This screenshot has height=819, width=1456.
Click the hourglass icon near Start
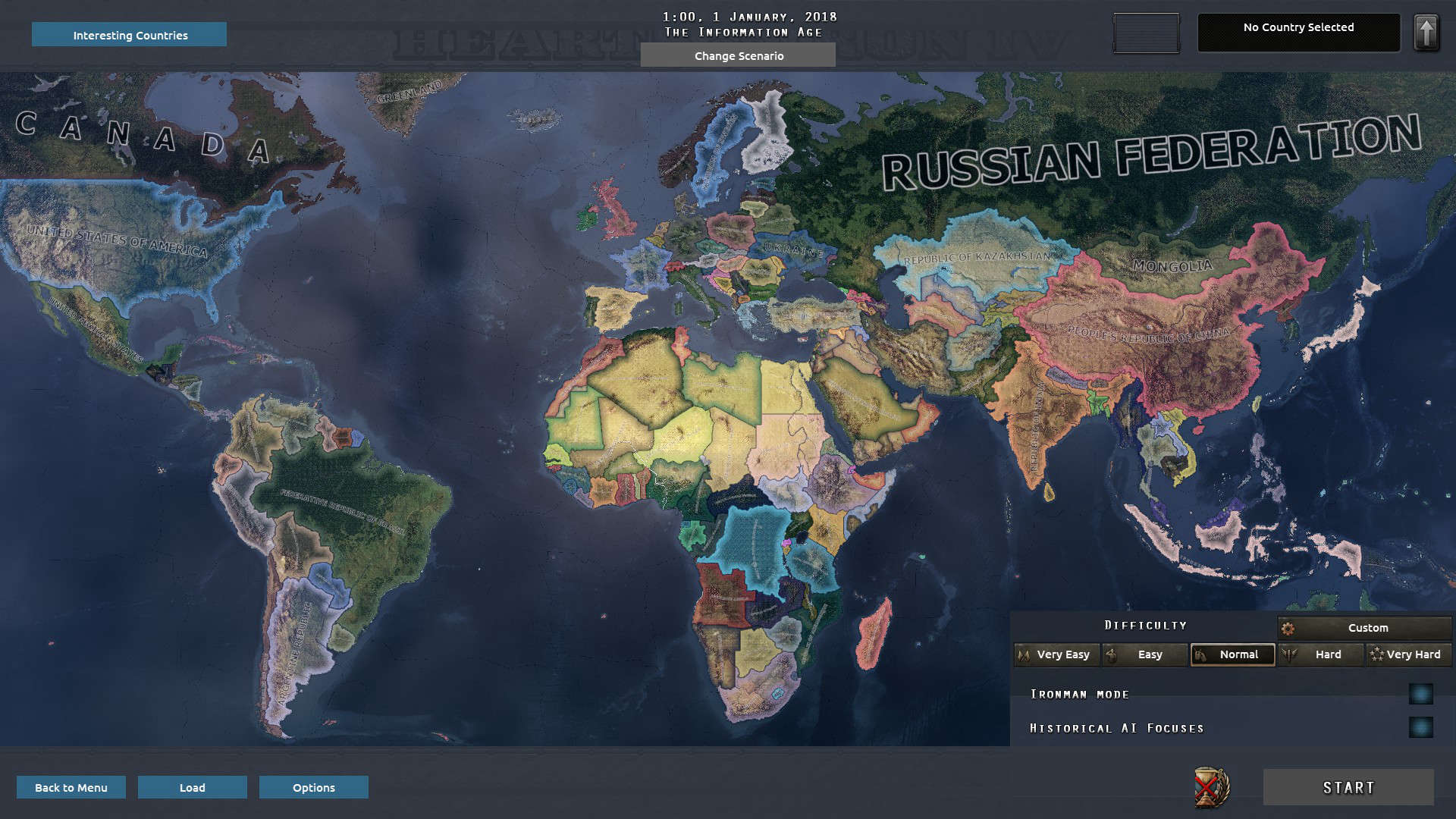pos(1213,787)
